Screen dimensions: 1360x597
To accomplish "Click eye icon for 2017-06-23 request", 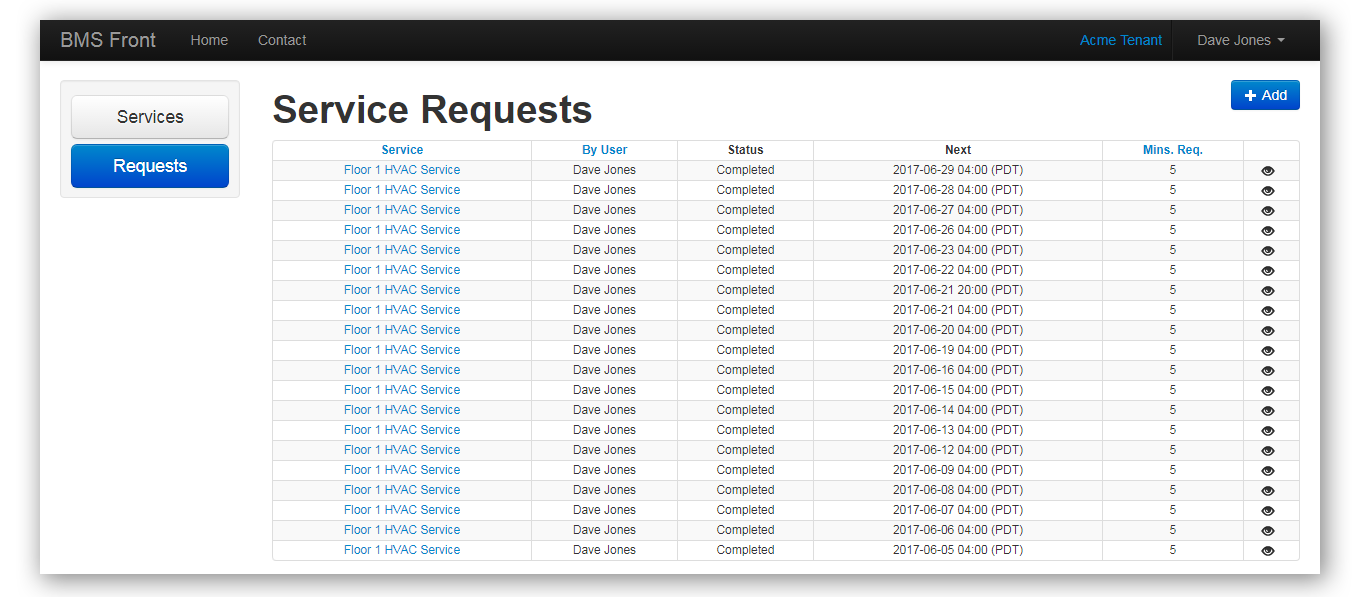I will coord(1268,251).
